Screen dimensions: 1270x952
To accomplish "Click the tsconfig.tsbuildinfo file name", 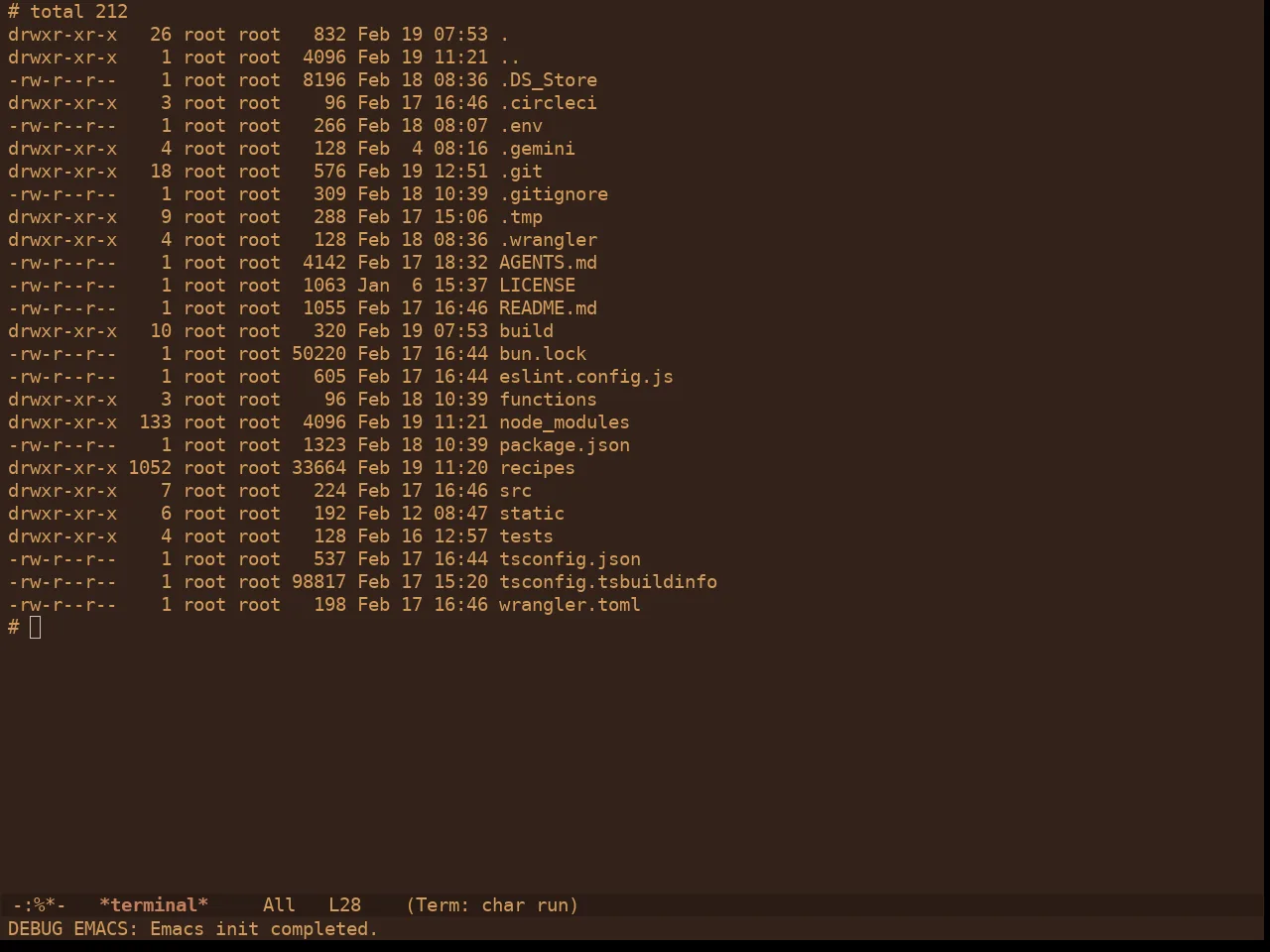I will click(608, 582).
